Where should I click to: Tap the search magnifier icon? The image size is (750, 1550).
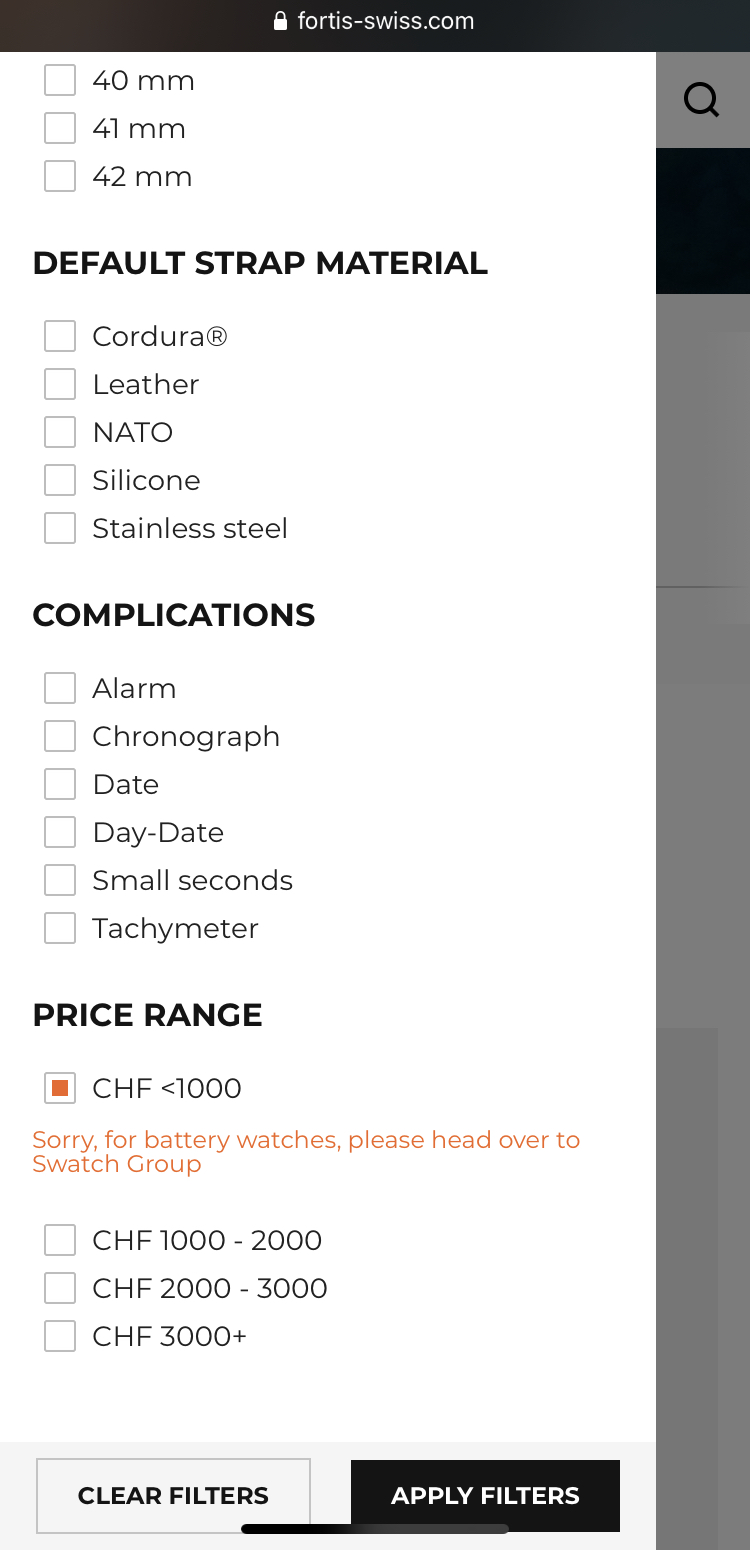(x=701, y=100)
